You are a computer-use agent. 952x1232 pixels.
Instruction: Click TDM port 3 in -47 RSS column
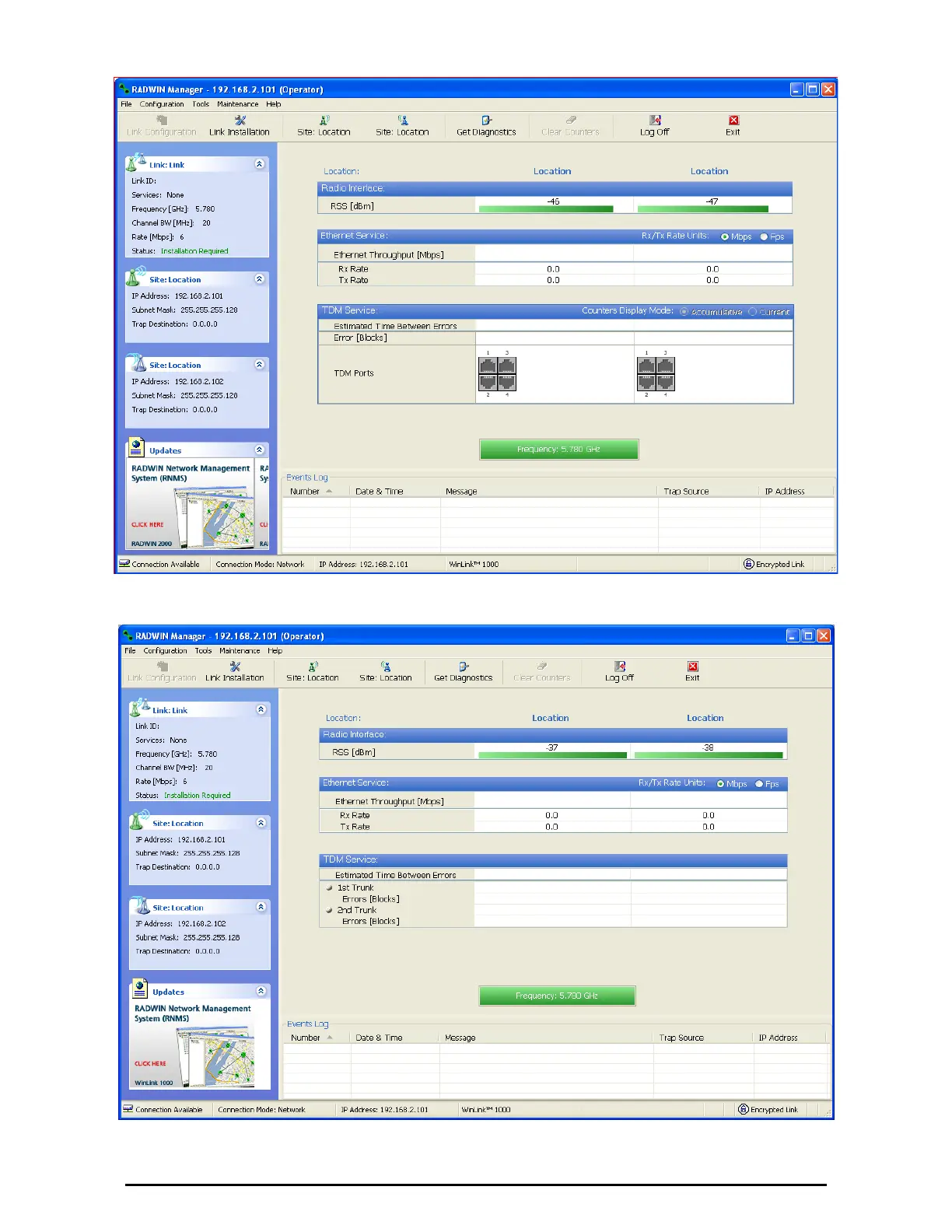coord(666,366)
